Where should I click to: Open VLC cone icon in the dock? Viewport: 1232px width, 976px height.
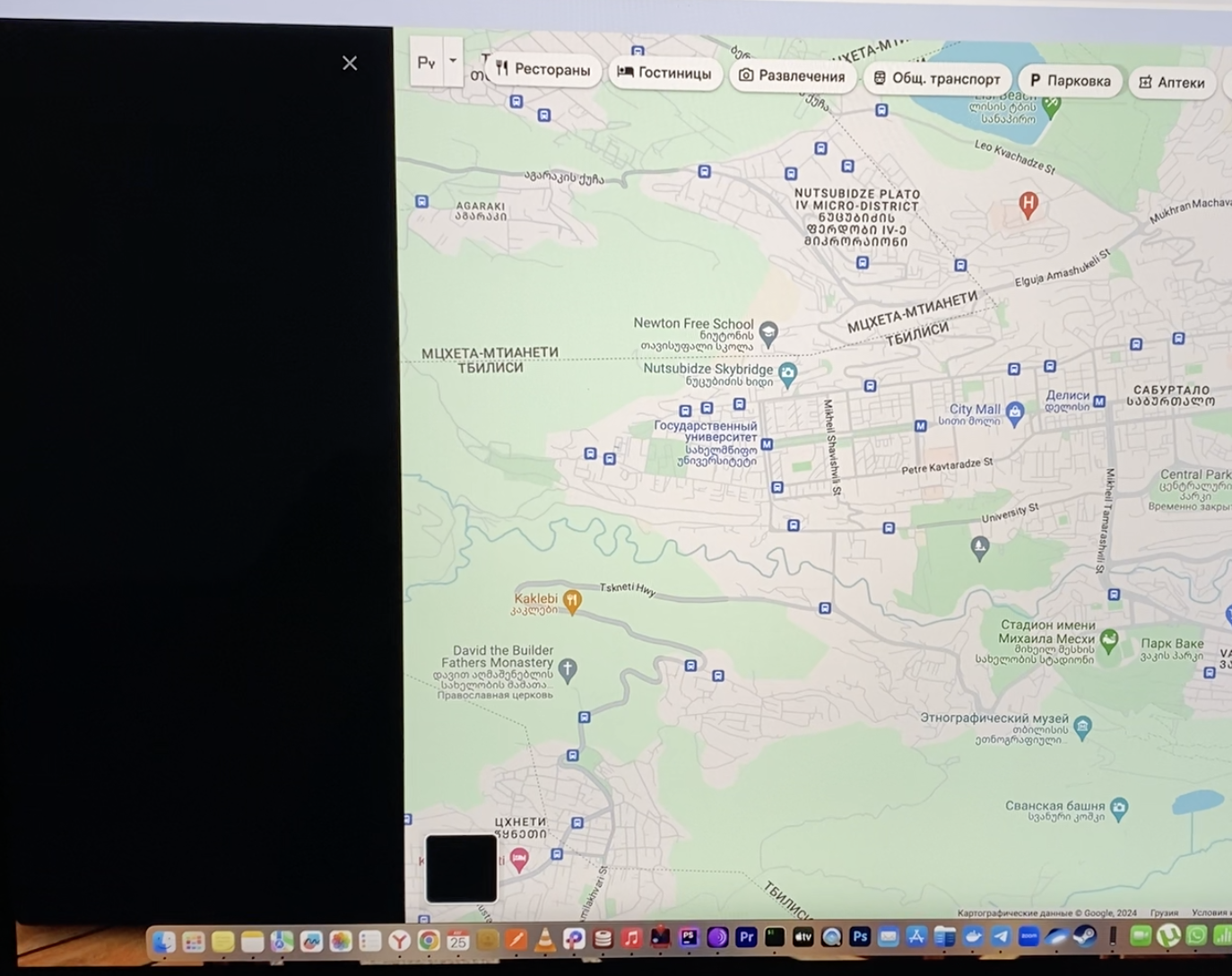544,939
